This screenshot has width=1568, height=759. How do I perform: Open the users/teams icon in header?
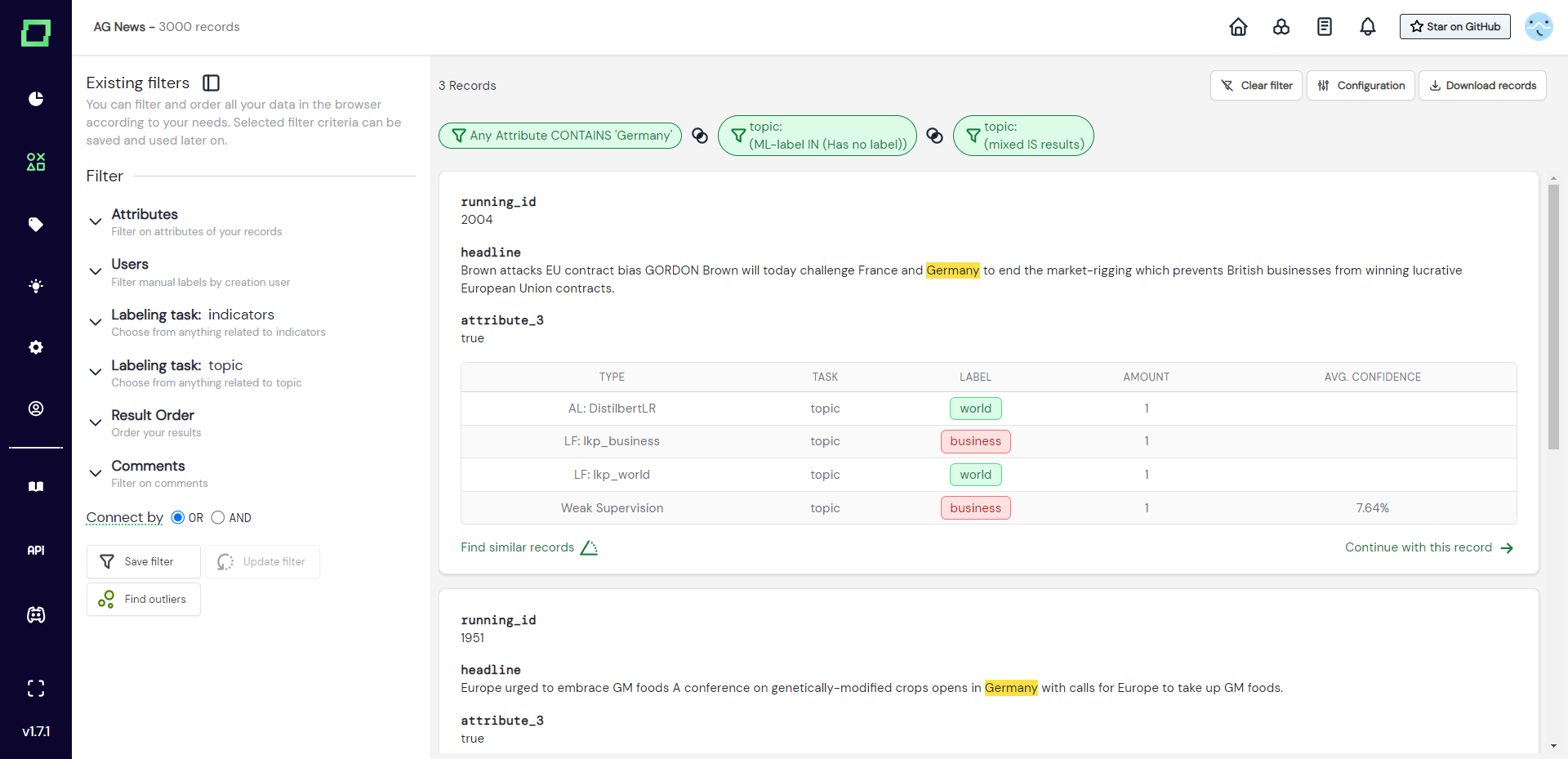[1281, 27]
